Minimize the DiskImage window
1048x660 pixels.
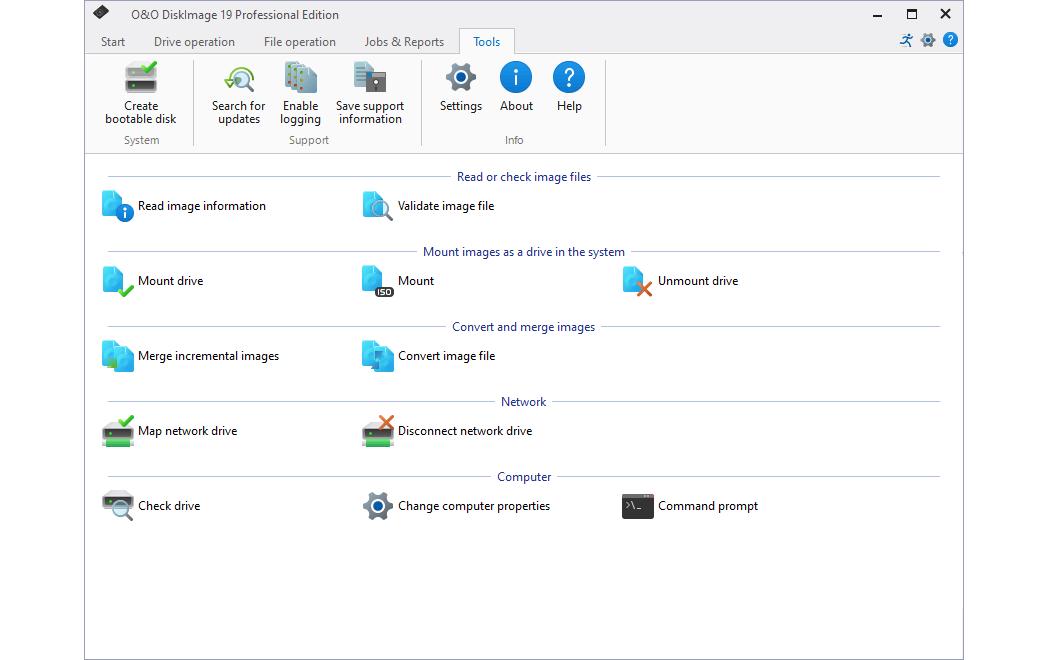point(878,14)
